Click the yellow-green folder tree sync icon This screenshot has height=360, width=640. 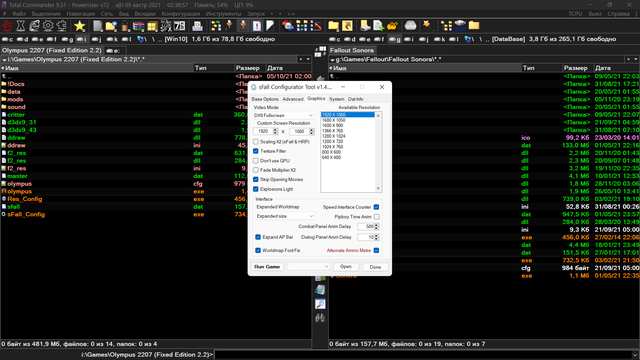tap(216, 26)
